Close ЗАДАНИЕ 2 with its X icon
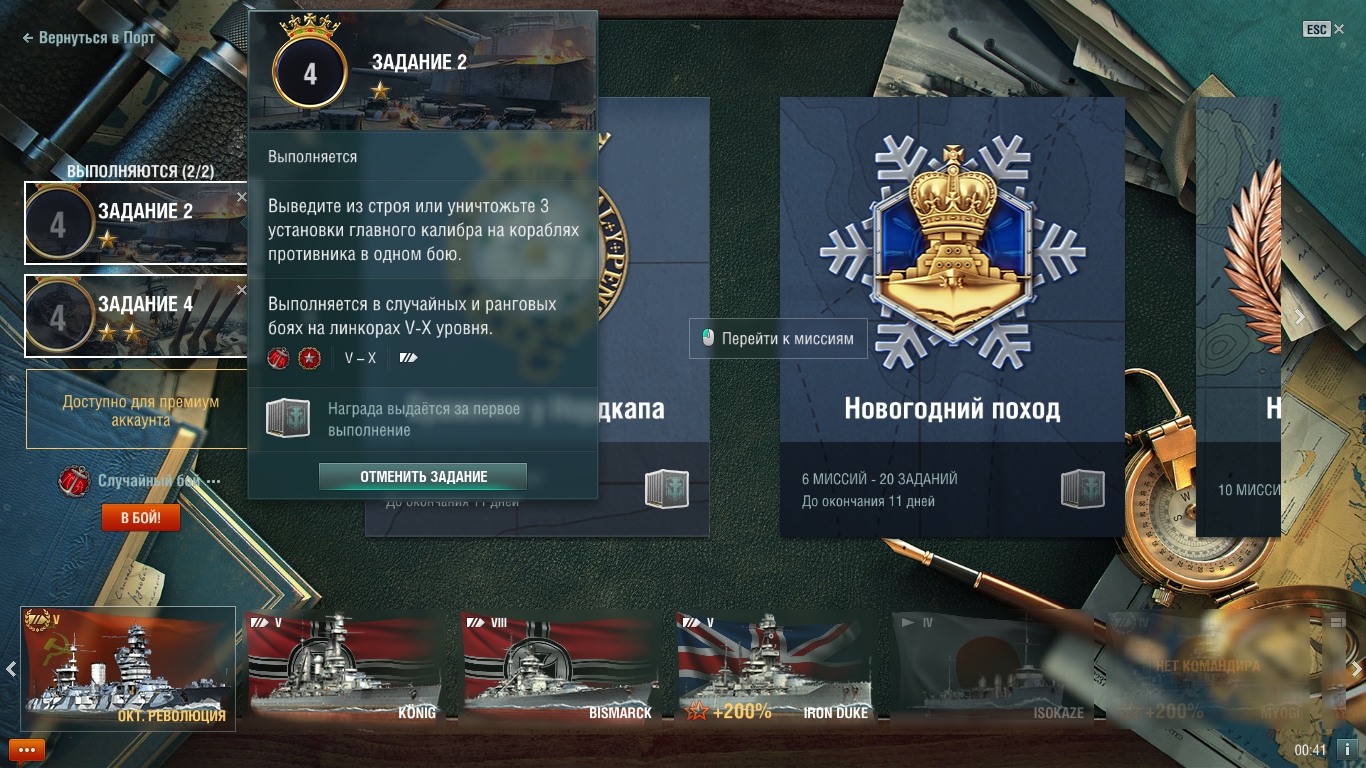This screenshot has height=768, width=1366. pos(241,198)
